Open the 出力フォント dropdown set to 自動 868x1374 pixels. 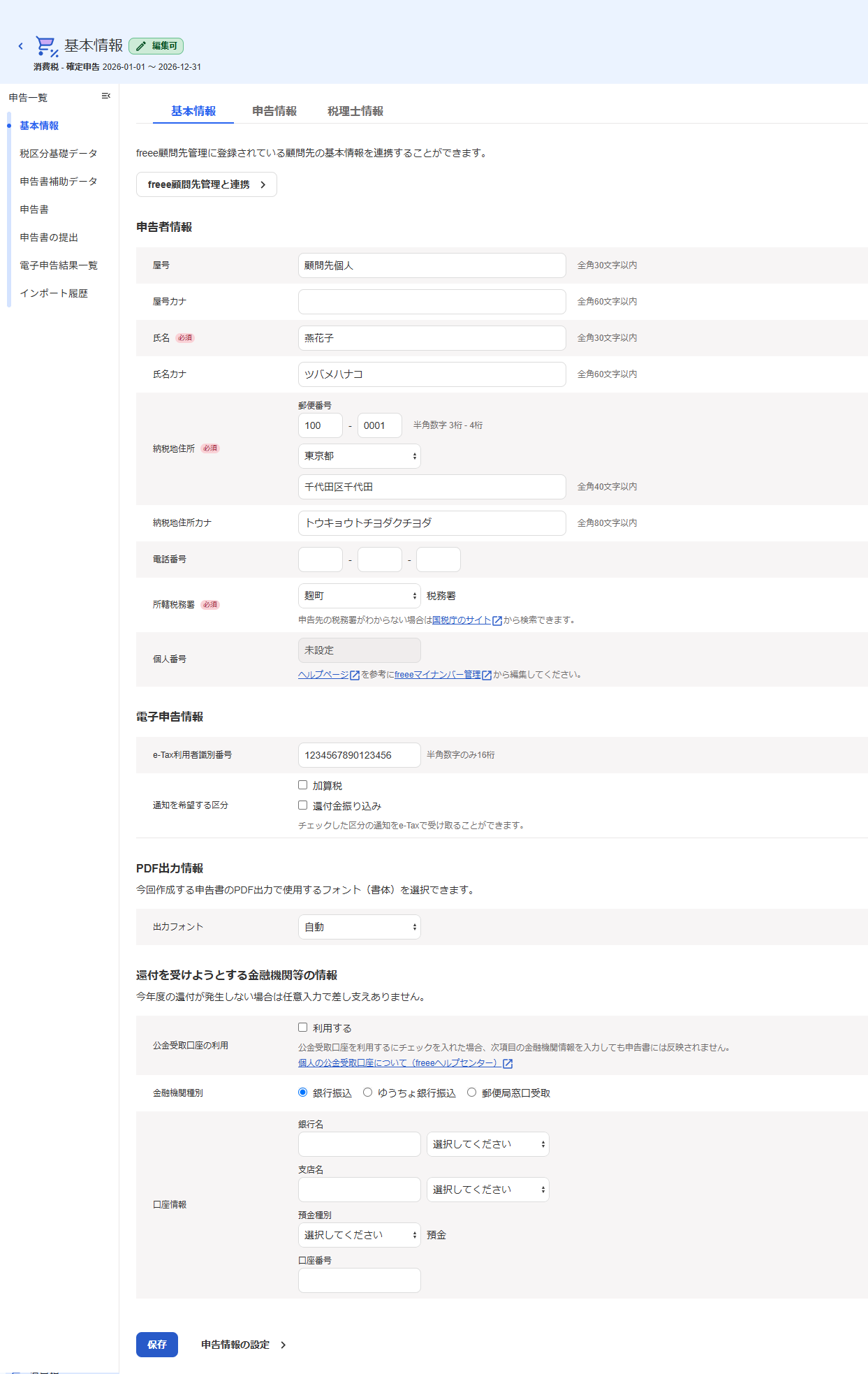(360, 927)
